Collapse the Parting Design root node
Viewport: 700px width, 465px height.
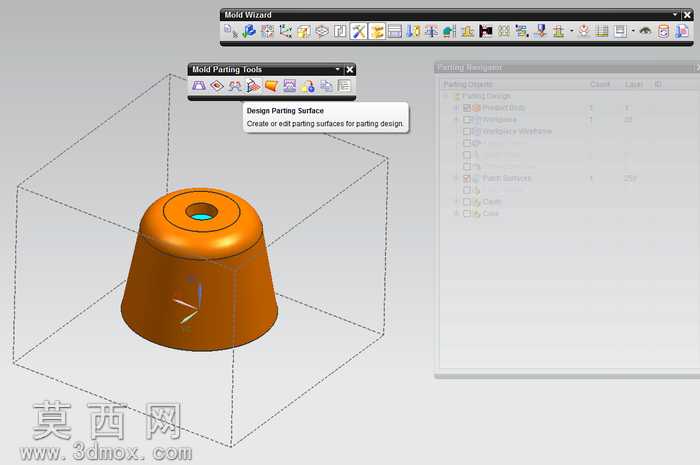click(446, 96)
